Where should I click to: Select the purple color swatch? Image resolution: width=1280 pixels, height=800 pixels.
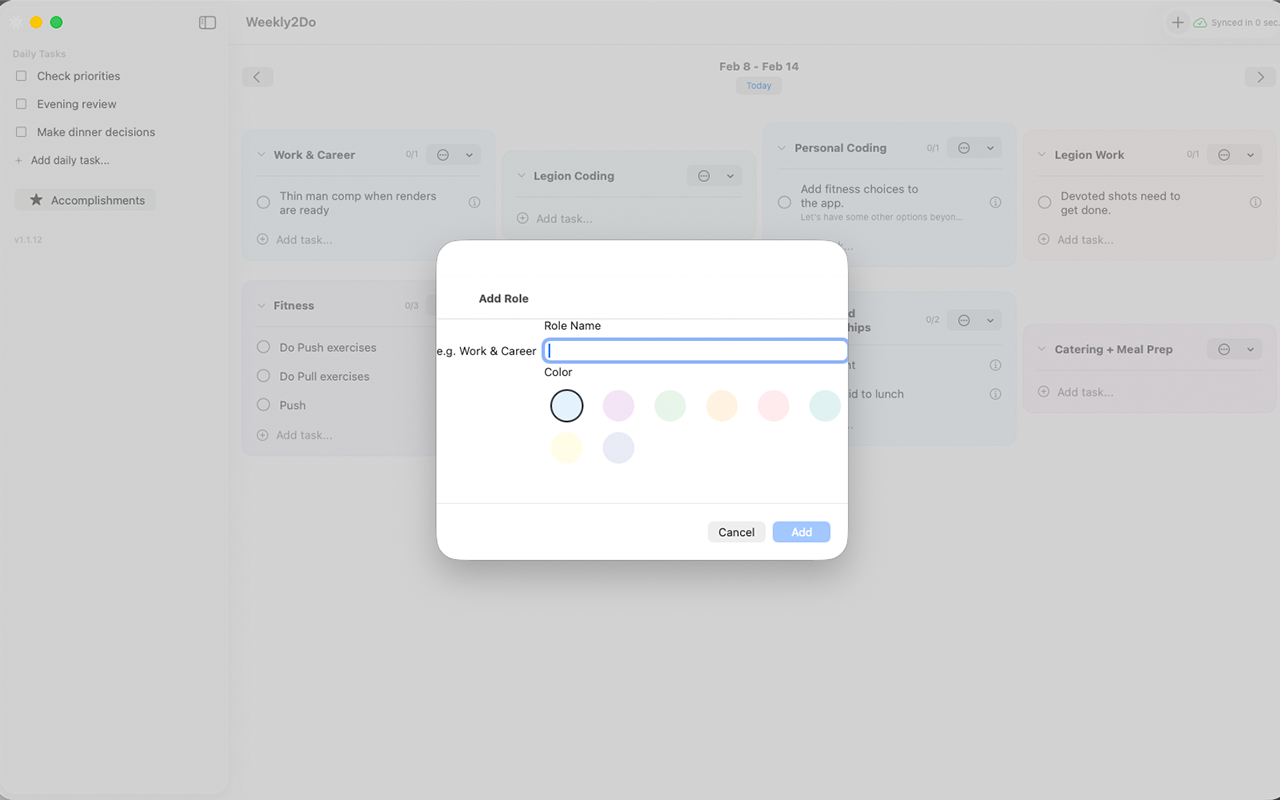[618, 405]
